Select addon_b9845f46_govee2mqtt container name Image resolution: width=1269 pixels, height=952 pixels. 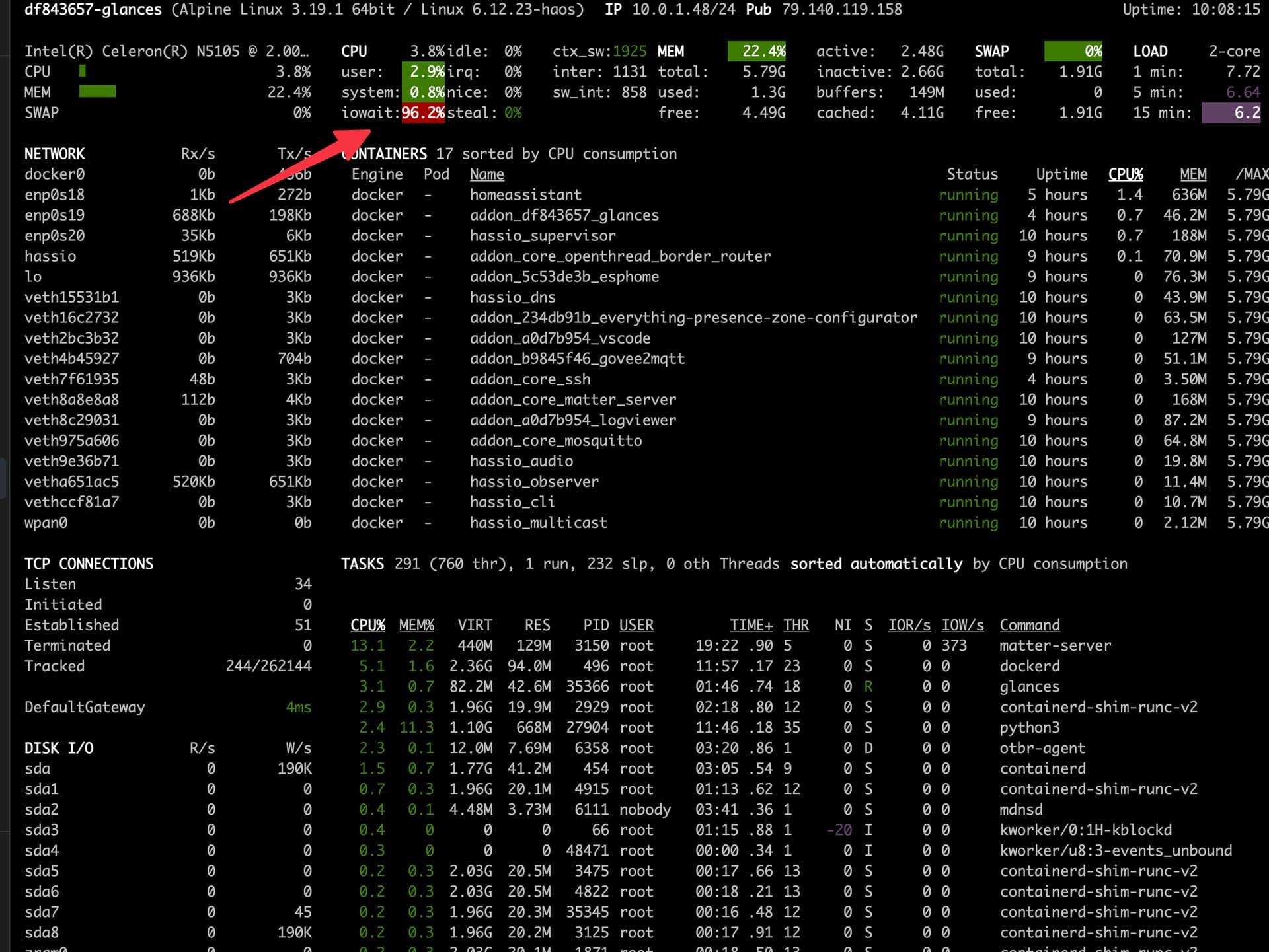577,359
